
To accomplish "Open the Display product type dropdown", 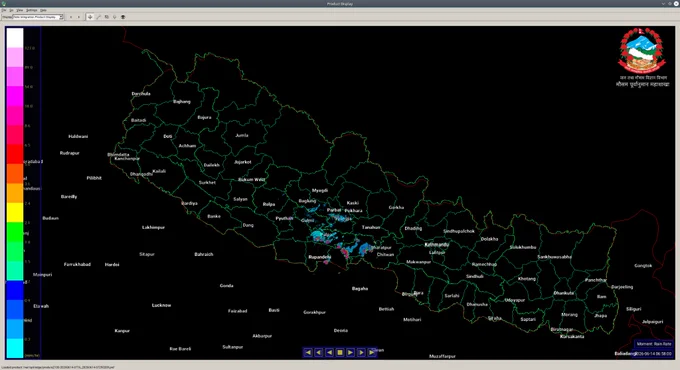I will [38, 17].
